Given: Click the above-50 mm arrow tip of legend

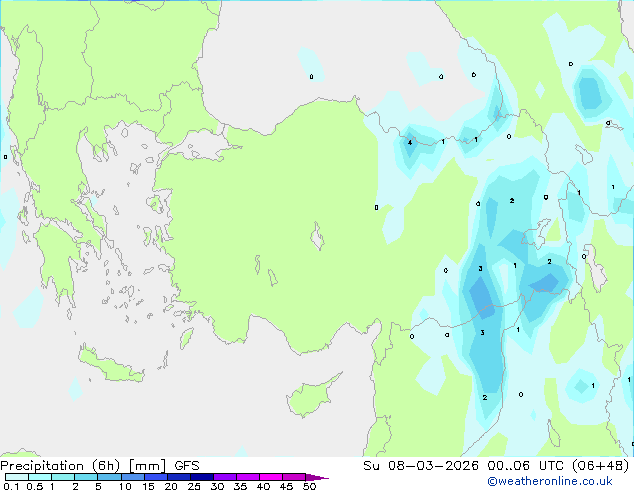Looking at the screenshot, I should (x=317, y=477).
